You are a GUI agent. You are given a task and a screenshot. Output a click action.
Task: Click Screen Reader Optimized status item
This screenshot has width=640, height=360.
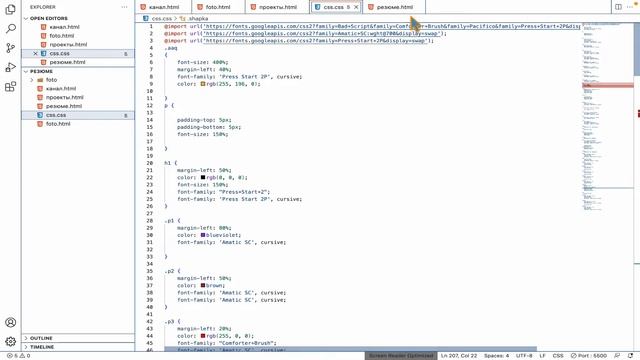[x=401, y=356]
